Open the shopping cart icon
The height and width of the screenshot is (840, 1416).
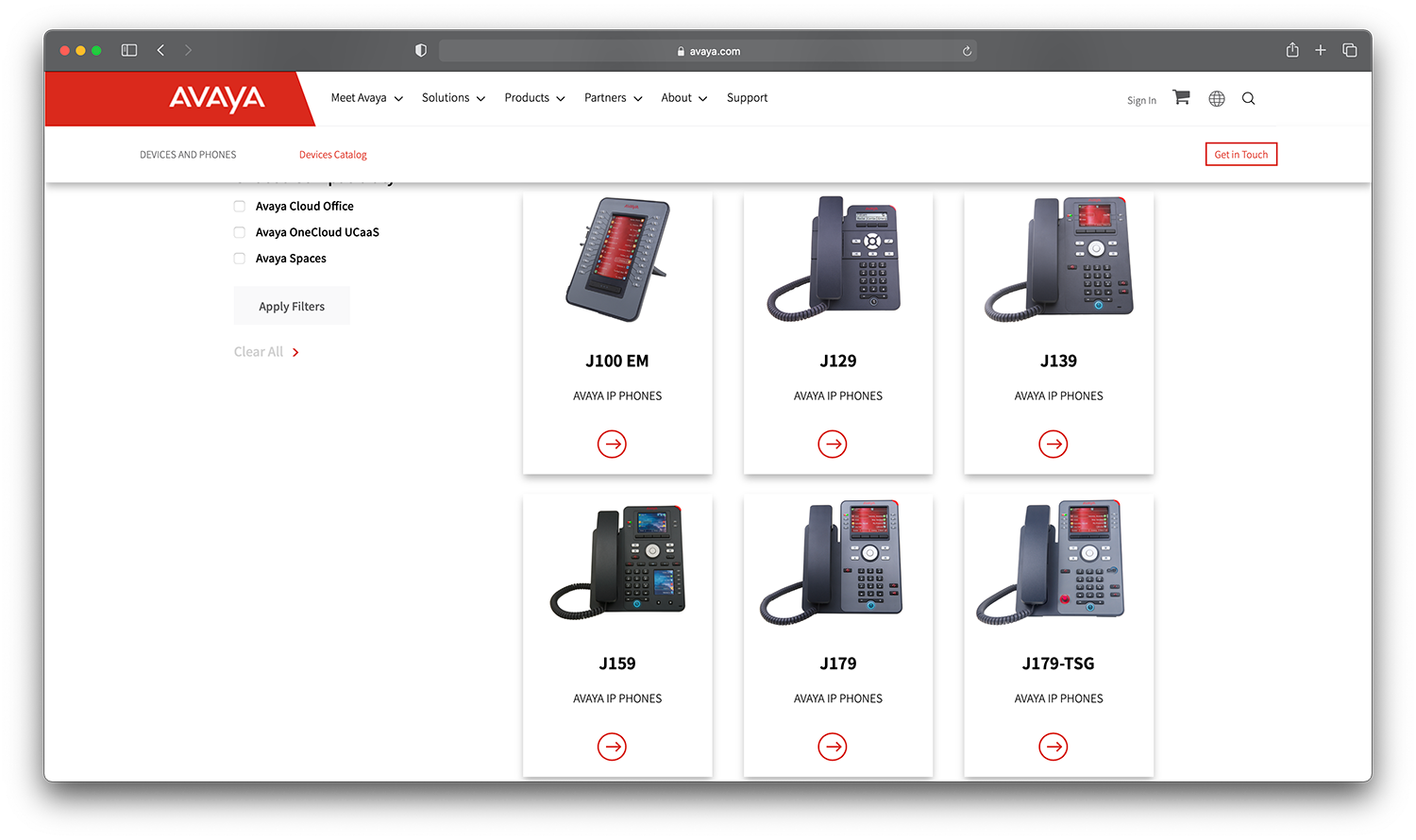pyautogui.click(x=1181, y=97)
